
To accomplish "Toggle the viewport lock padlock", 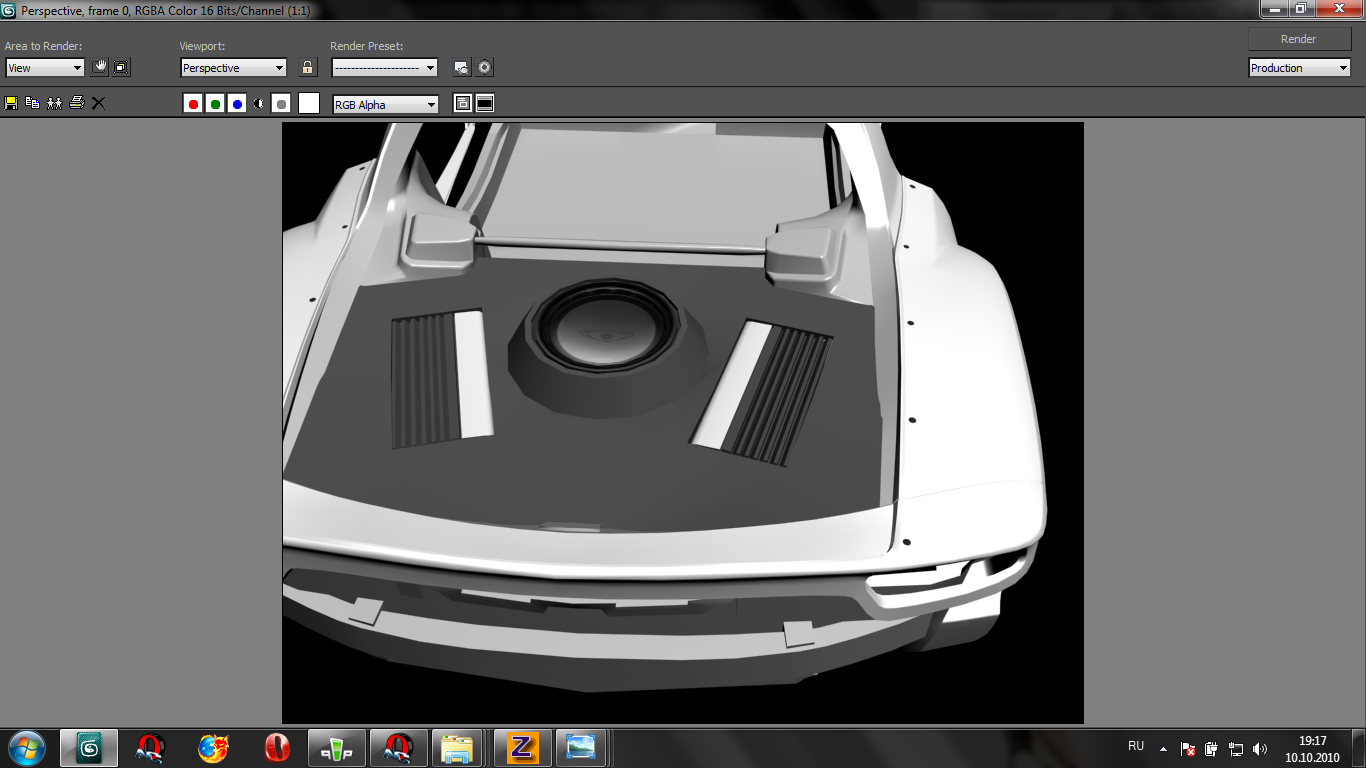I will click(x=308, y=68).
